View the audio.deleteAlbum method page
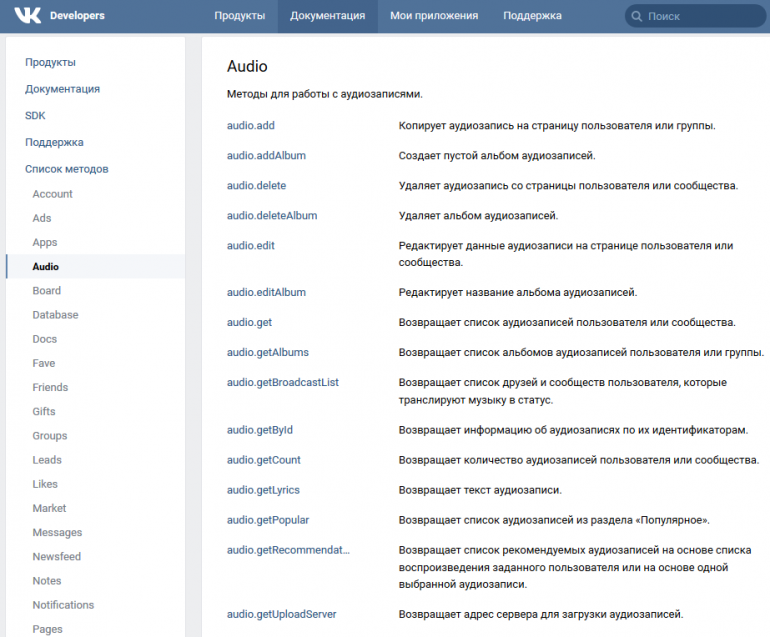Viewport: 770px width, 637px height. (272, 216)
